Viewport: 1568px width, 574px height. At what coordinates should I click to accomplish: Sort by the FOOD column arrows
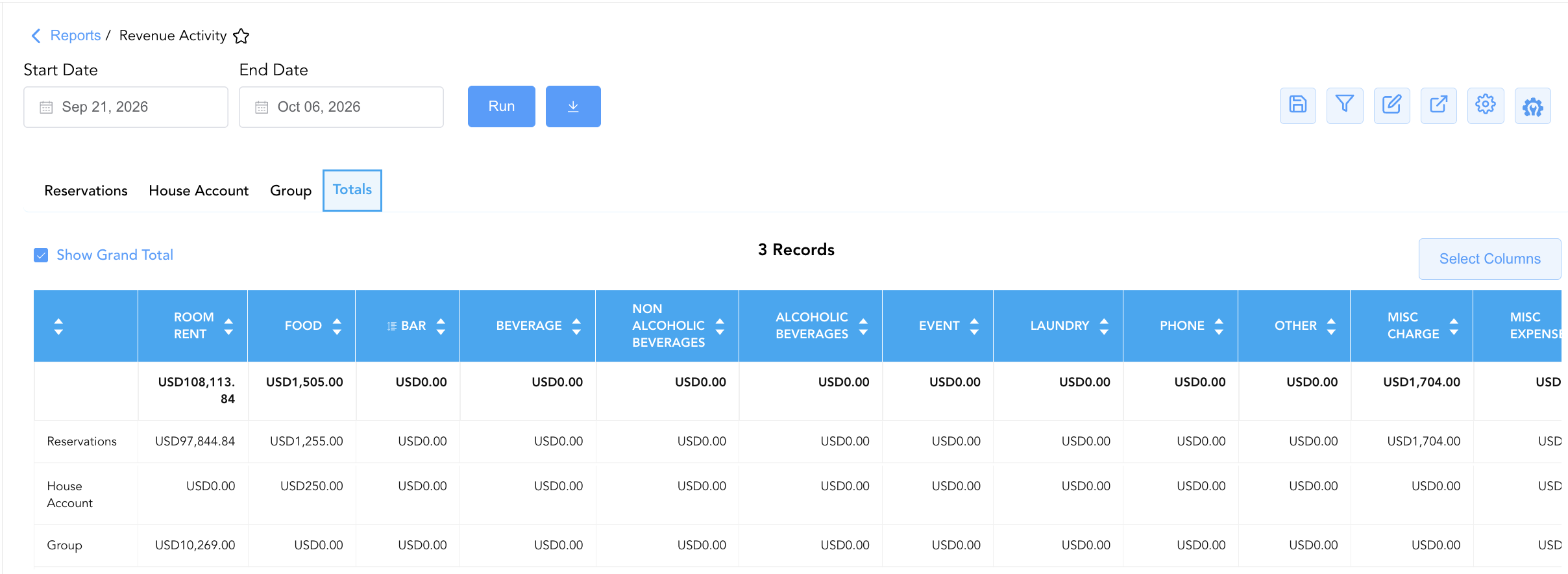[x=337, y=326]
